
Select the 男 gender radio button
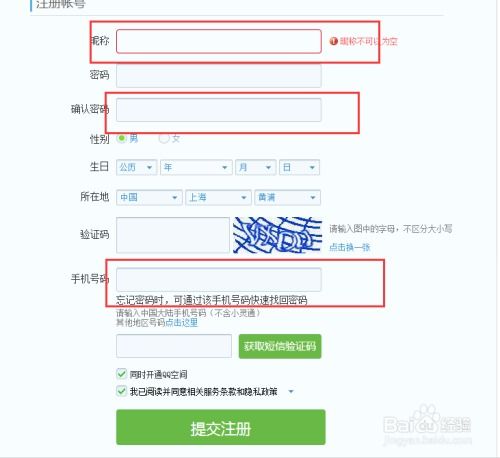122,138
